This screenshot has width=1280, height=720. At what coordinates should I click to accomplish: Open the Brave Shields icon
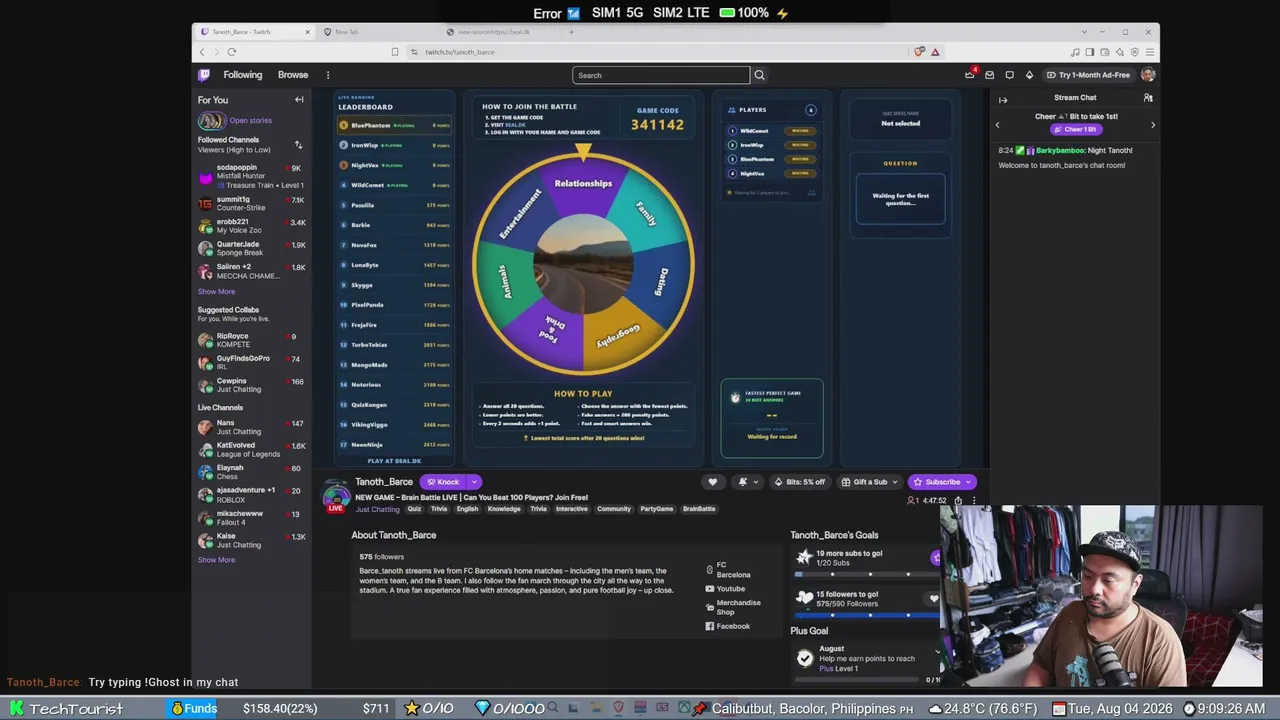pyautogui.click(x=919, y=52)
